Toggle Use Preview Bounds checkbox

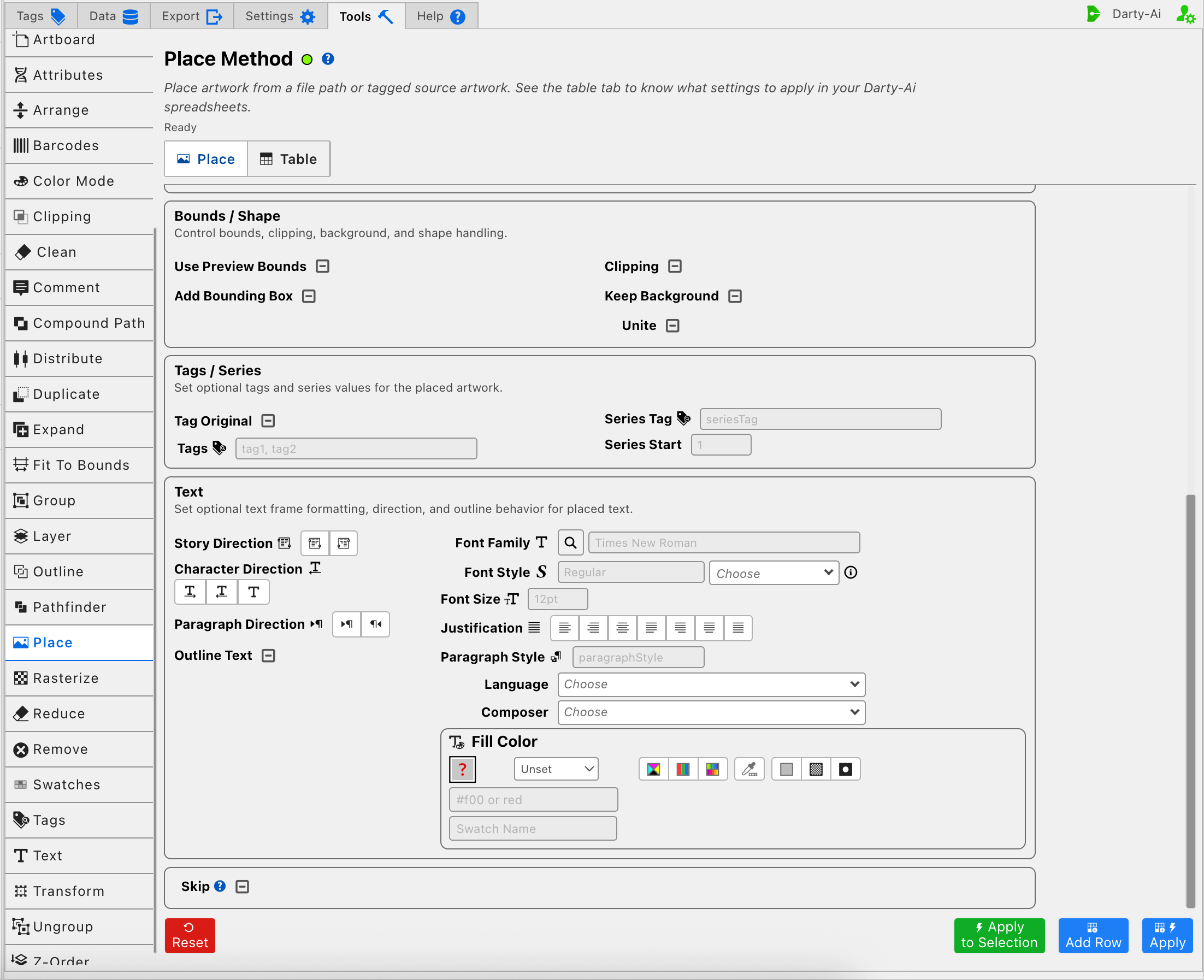322,266
